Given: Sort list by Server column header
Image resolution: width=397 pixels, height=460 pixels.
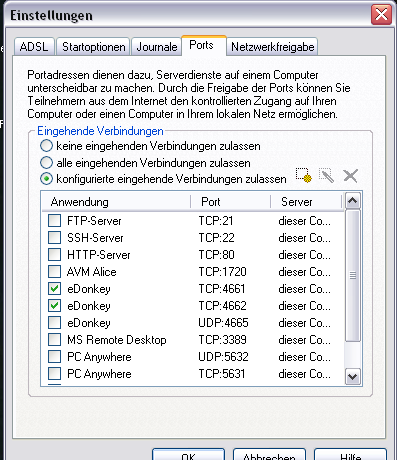Looking at the screenshot, I should (x=306, y=202).
